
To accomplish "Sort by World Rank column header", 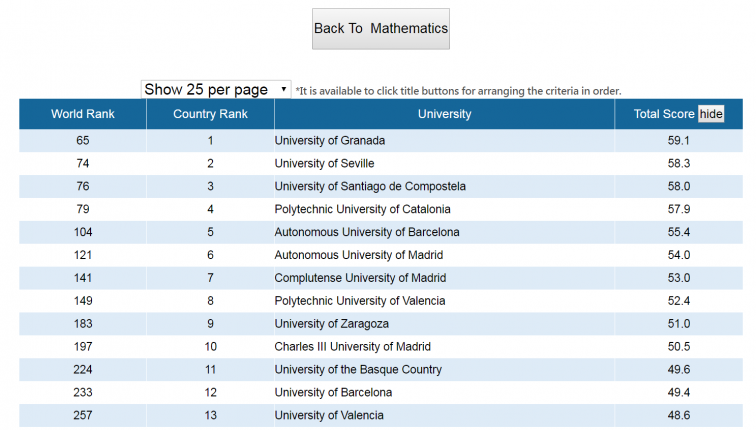I will [83, 114].
